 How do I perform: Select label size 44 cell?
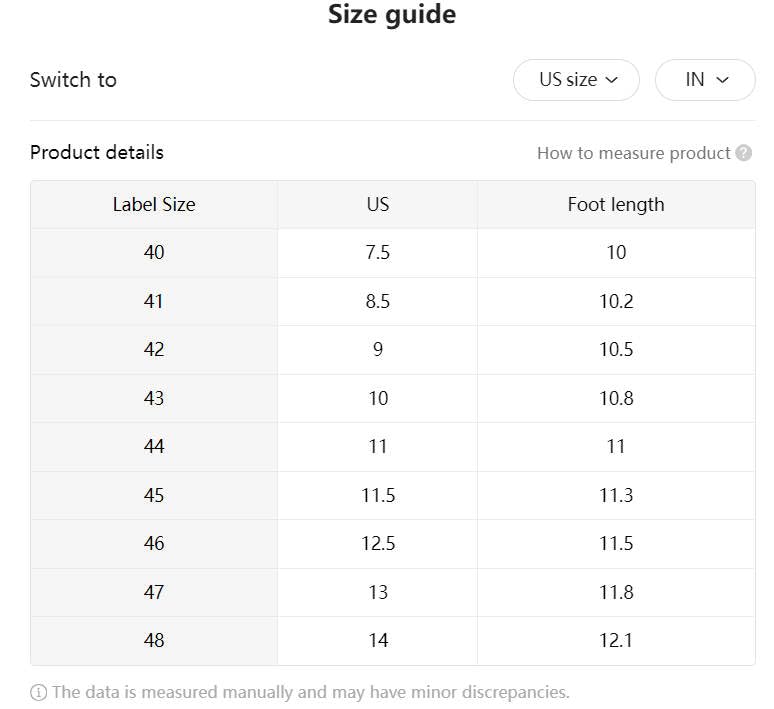click(x=154, y=446)
